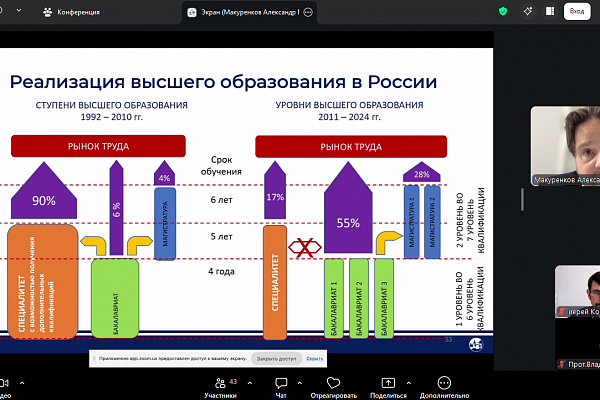Check the green encryption shield icon
Image resolution: width=600 pixels, height=400 pixels.
pos(503,11)
